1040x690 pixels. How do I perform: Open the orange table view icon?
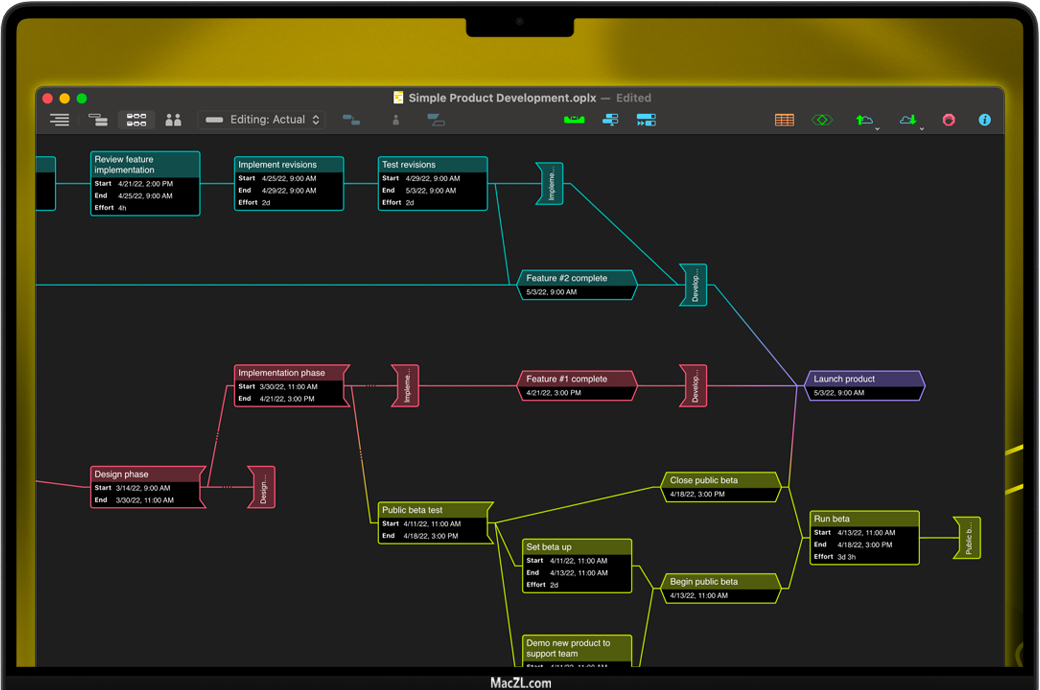pyautogui.click(x=785, y=120)
